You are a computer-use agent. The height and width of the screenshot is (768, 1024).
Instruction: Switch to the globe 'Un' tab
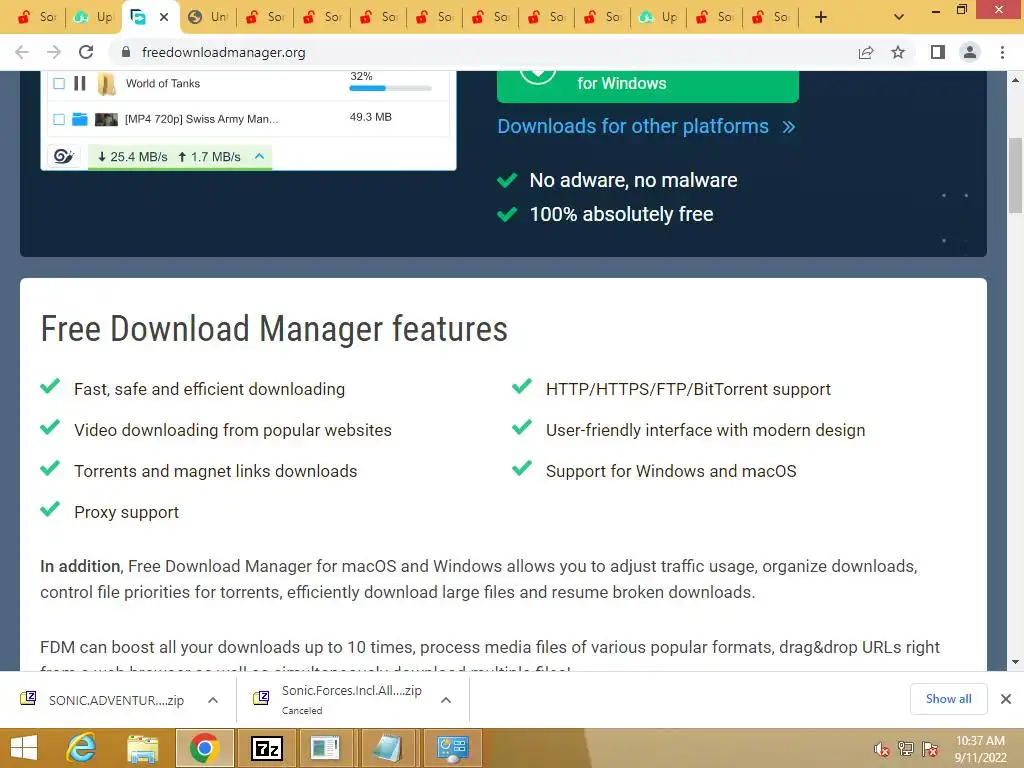(208, 17)
